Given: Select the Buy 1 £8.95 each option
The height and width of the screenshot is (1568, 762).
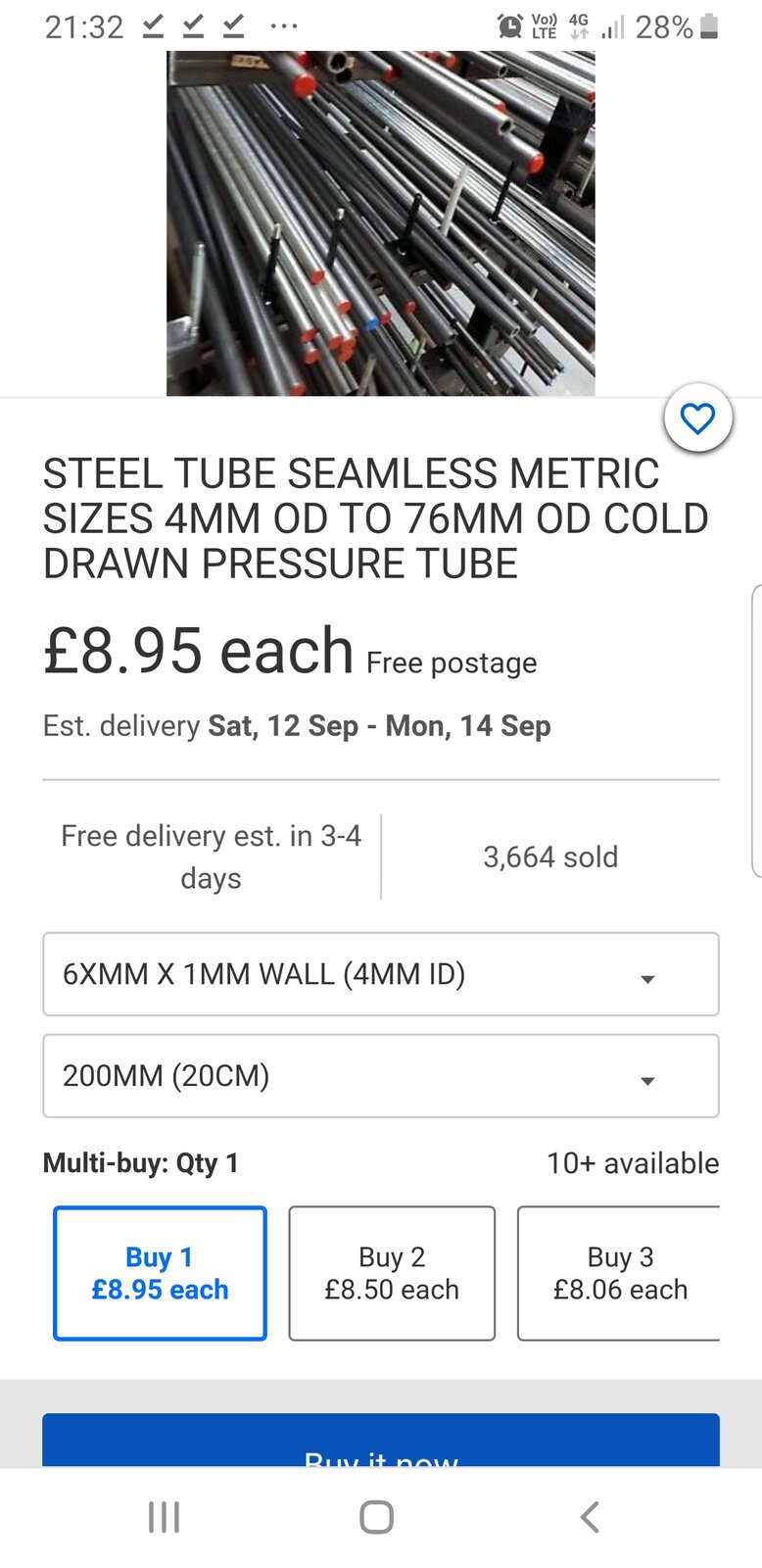Looking at the screenshot, I should [160, 1273].
